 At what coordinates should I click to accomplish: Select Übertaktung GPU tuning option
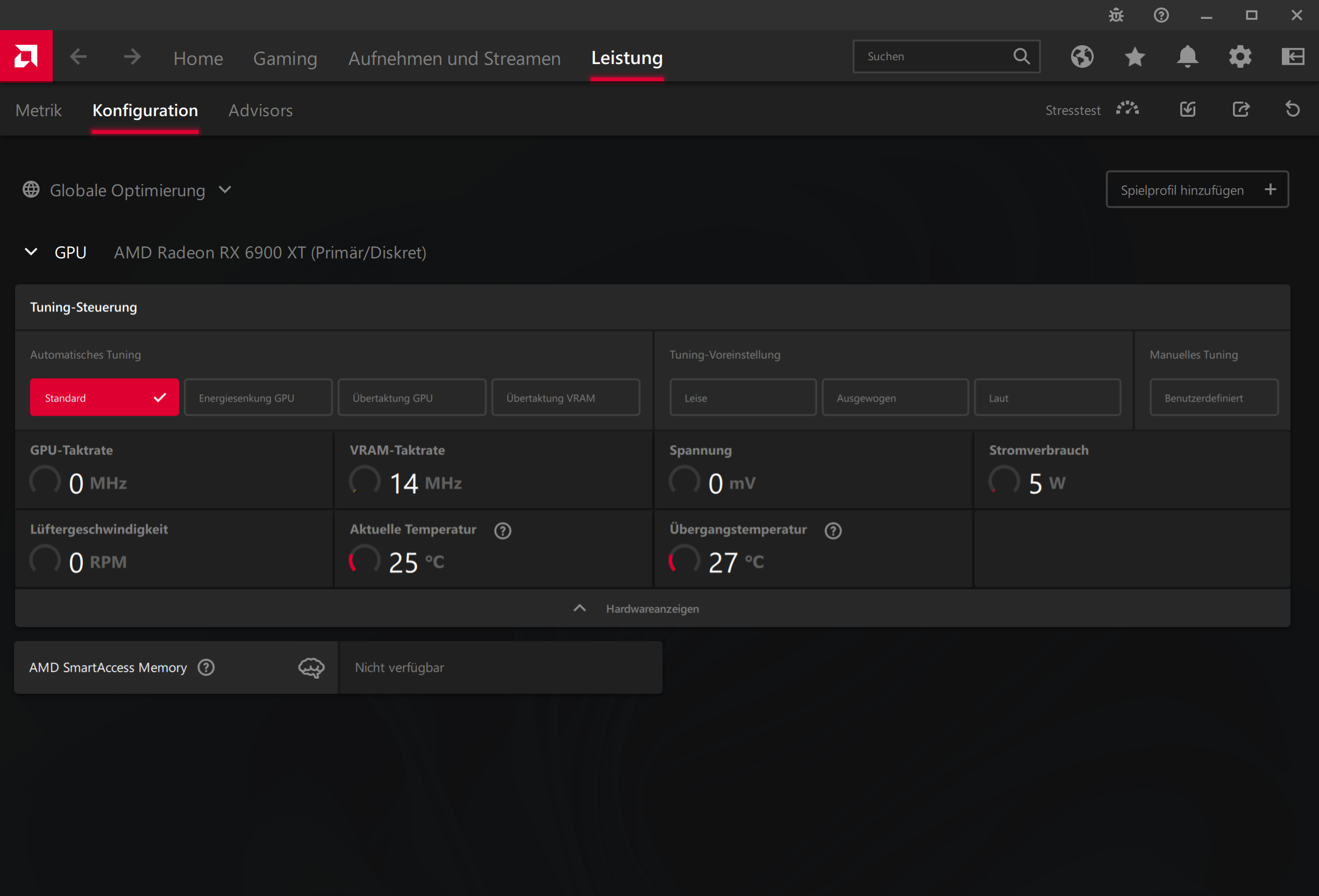click(x=411, y=397)
